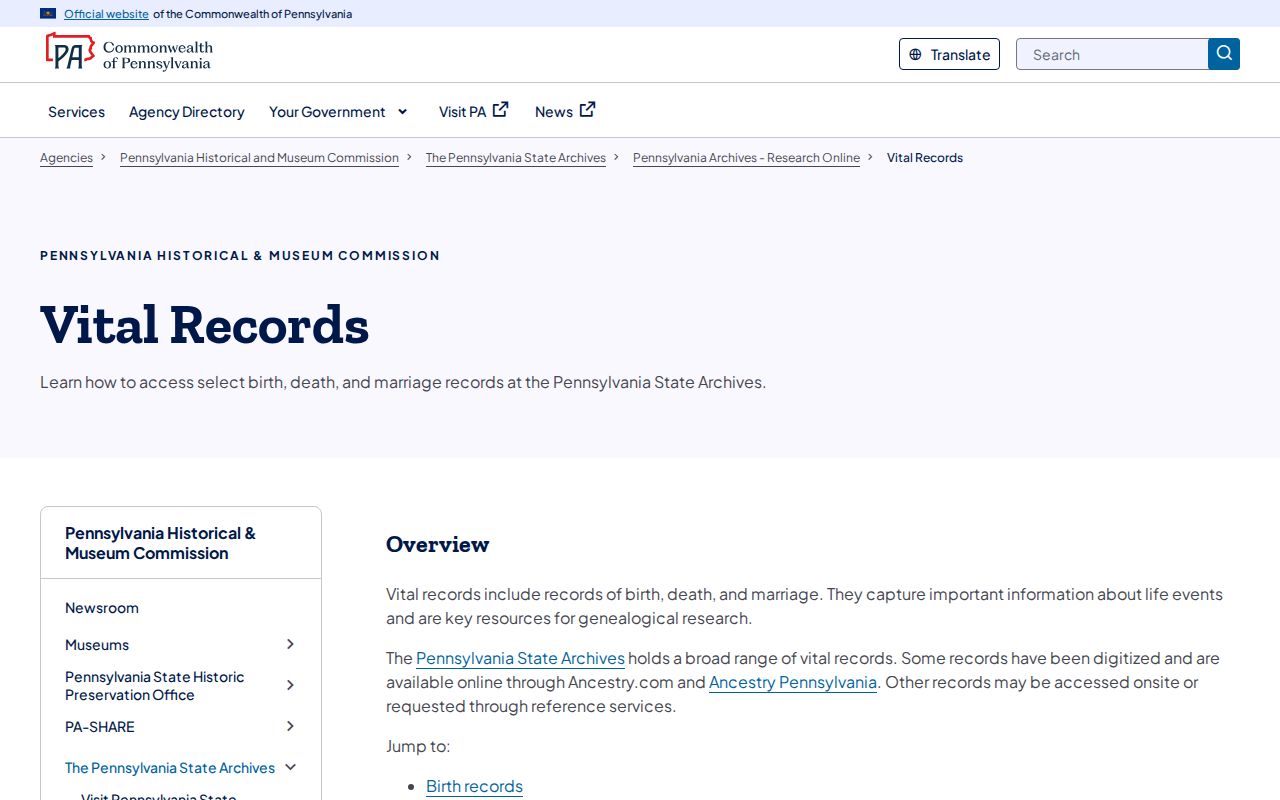The width and height of the screenshot is (1280, 800).
Task: Click the Translate button
Action: pyautogui.click(x=949, y=54)
